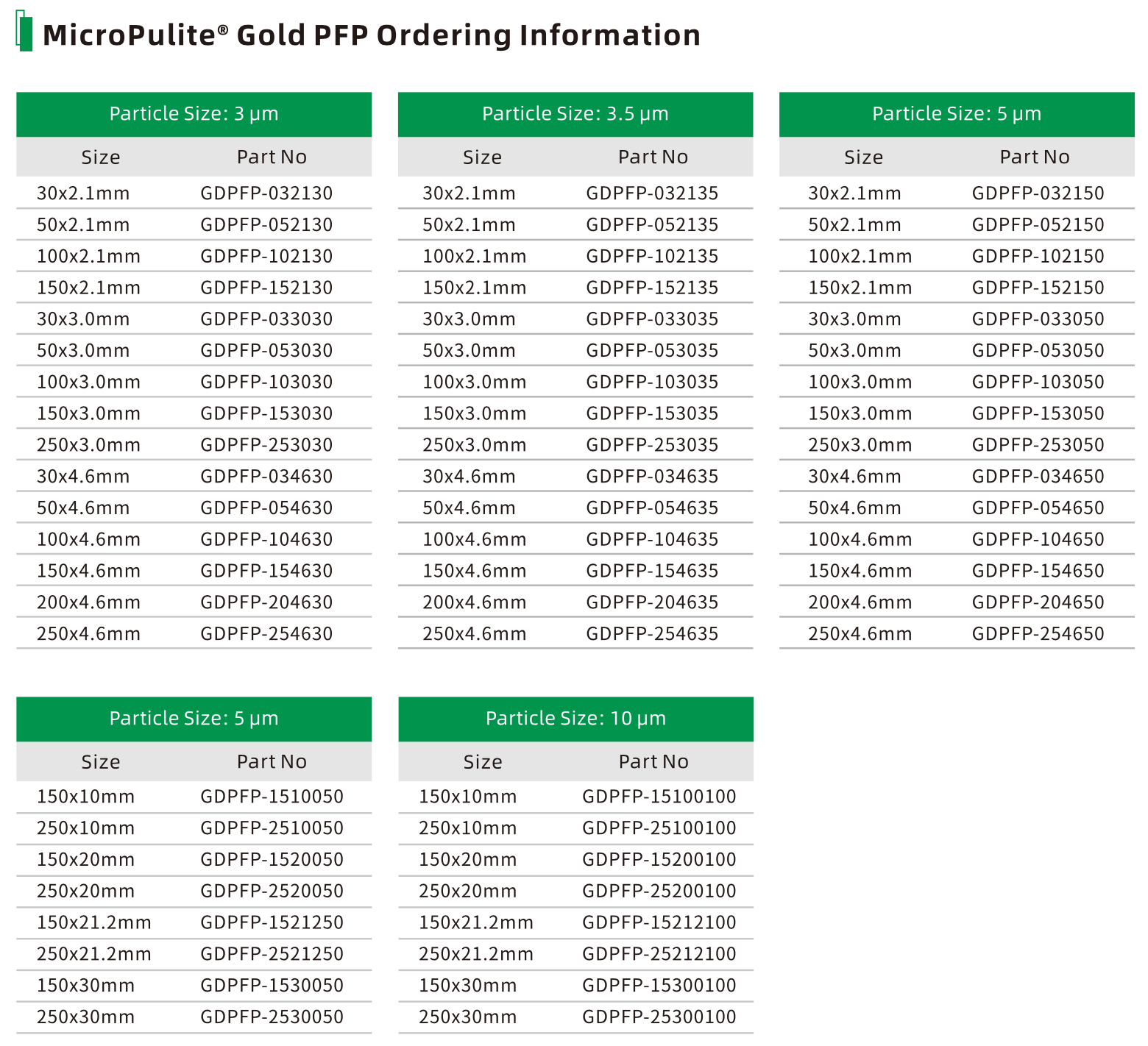Select the 150x3.0mm size beside GDPFP-153030
Image resolution: width=1148 pixels, height=1046 pixels.
pos(88,414)
